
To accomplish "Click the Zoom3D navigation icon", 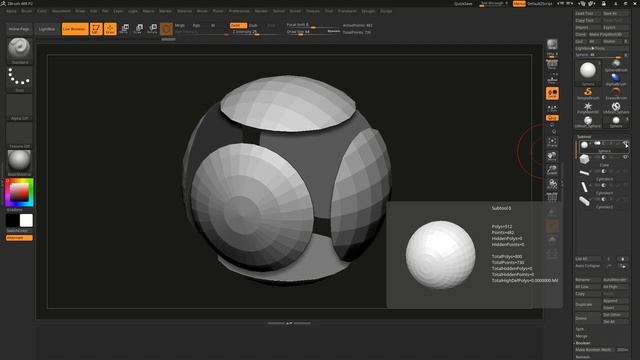I will coord(552,170).
